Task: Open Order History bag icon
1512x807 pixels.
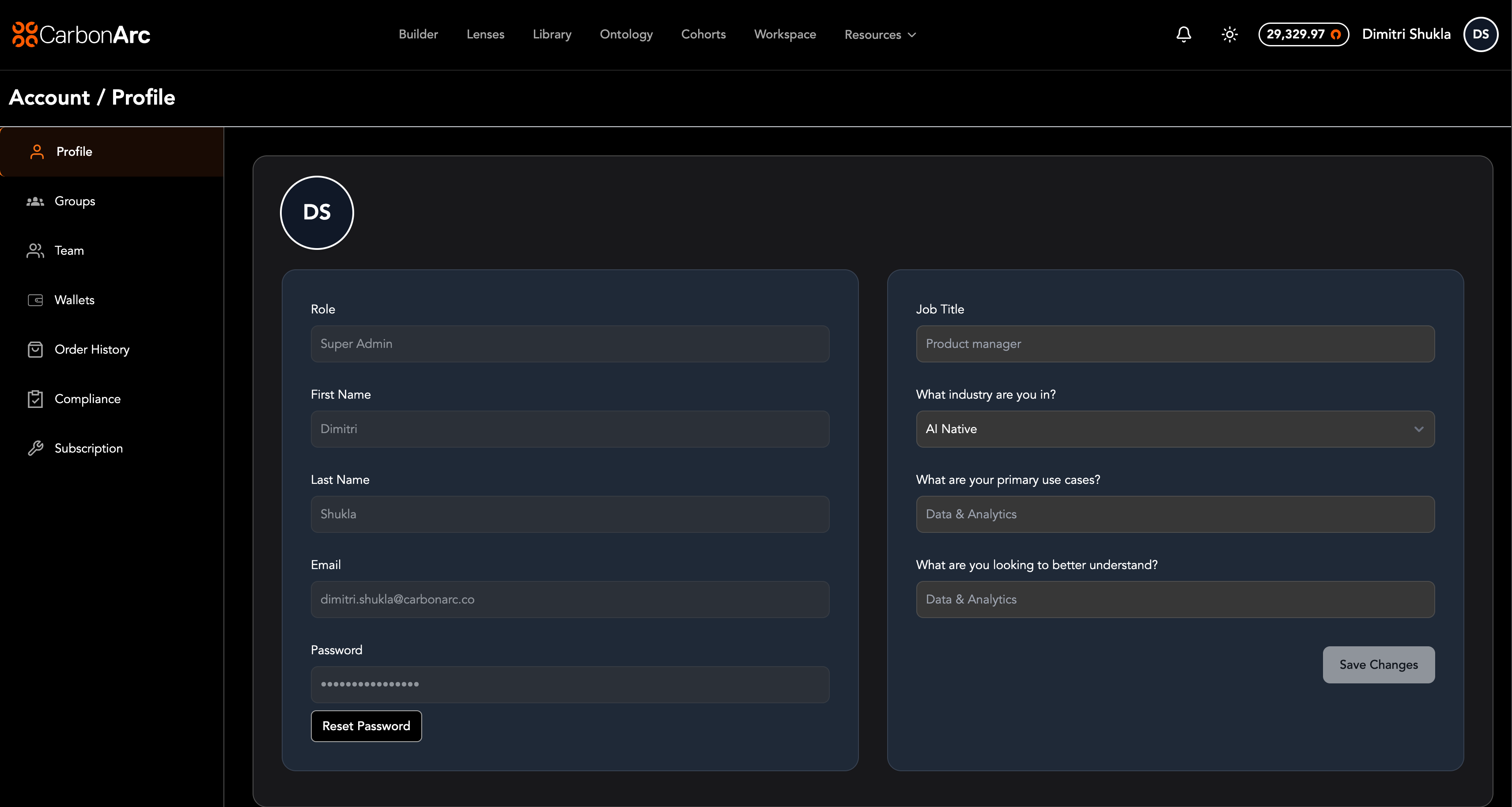Action: (x=35, y=350)
